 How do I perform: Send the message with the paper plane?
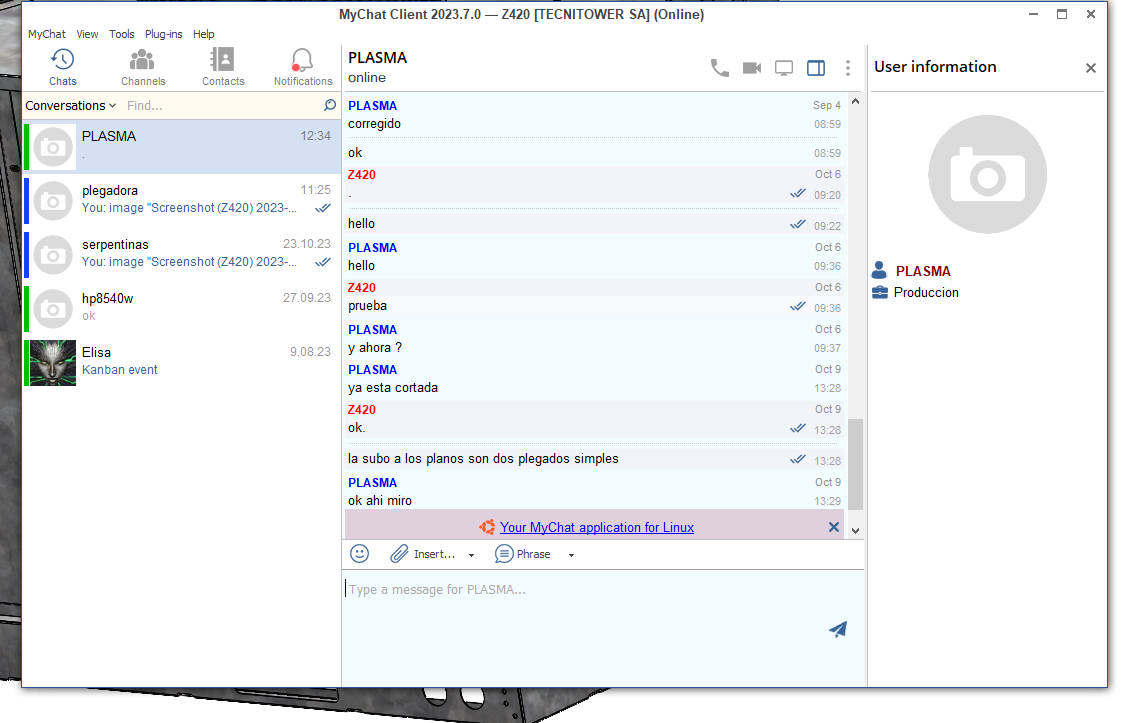tap(838, 629)
